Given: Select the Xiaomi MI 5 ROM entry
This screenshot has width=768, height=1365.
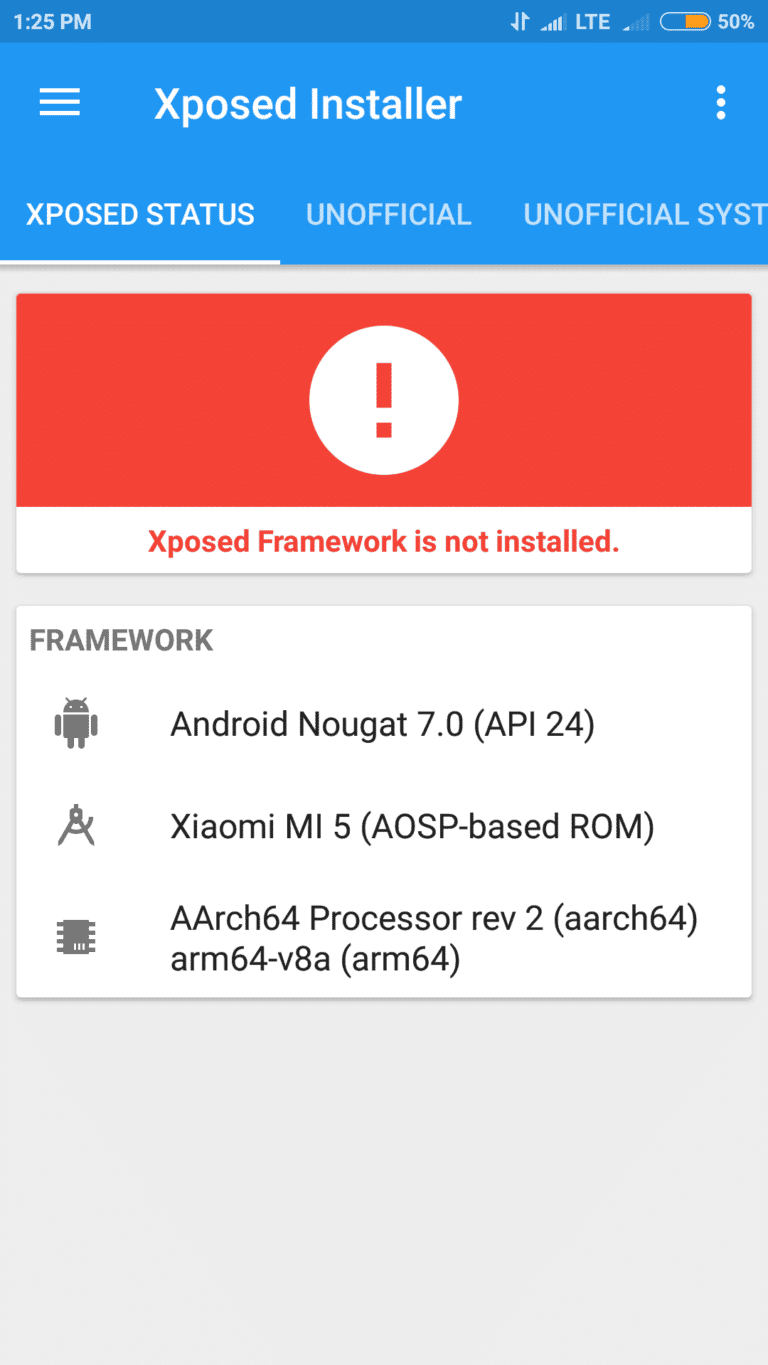Looking at the screenshot, I should 412,826.
